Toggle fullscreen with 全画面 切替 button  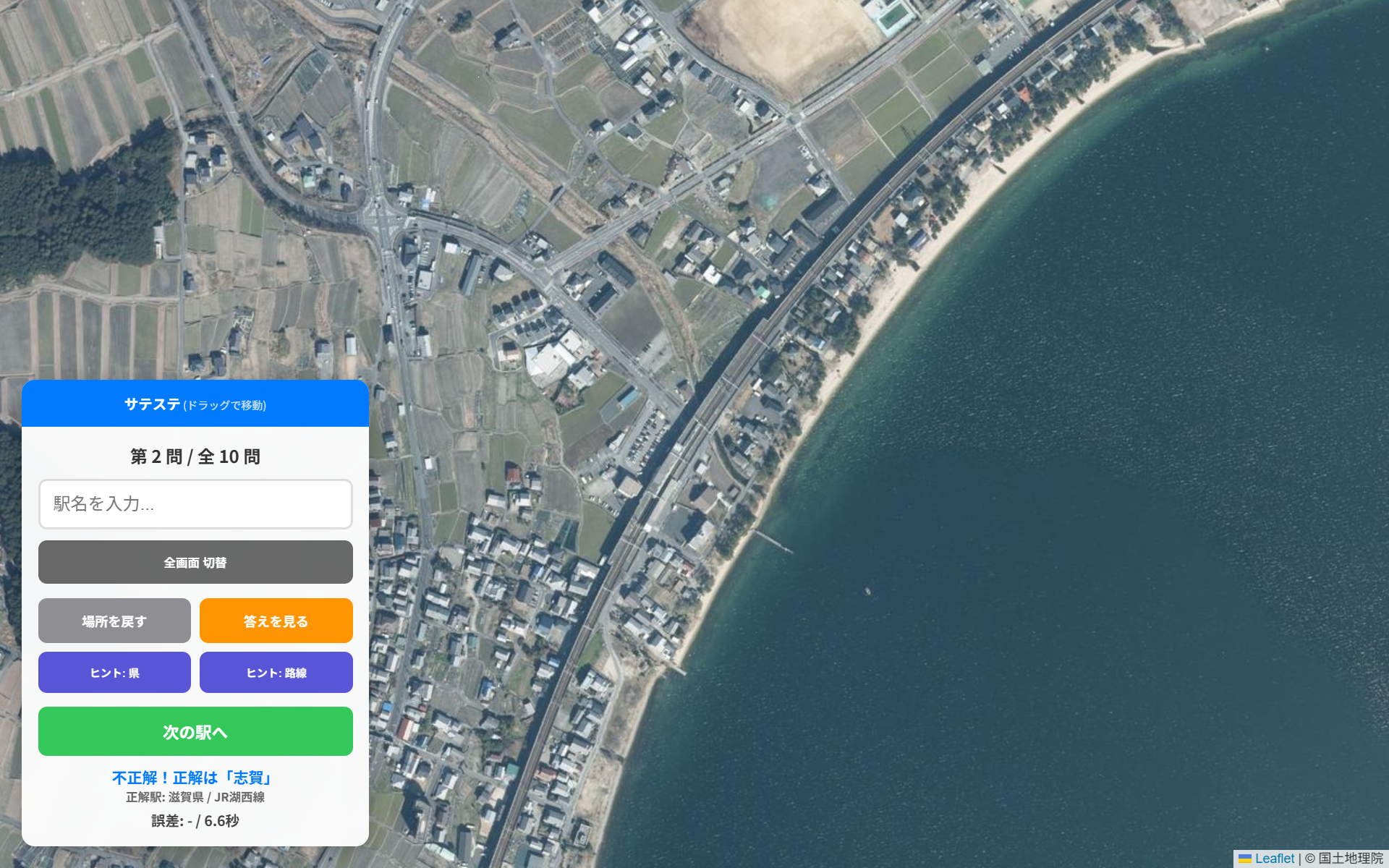click(195, 562)
